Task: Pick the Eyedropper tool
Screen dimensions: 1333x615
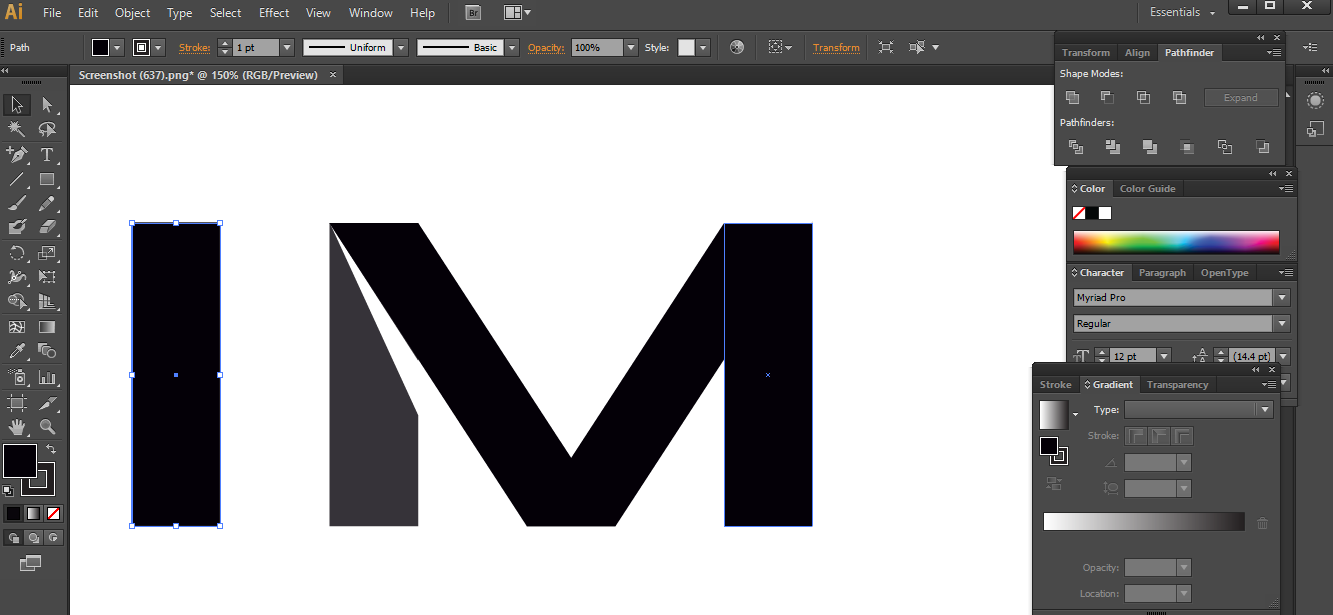Action: tap(16, 352)
